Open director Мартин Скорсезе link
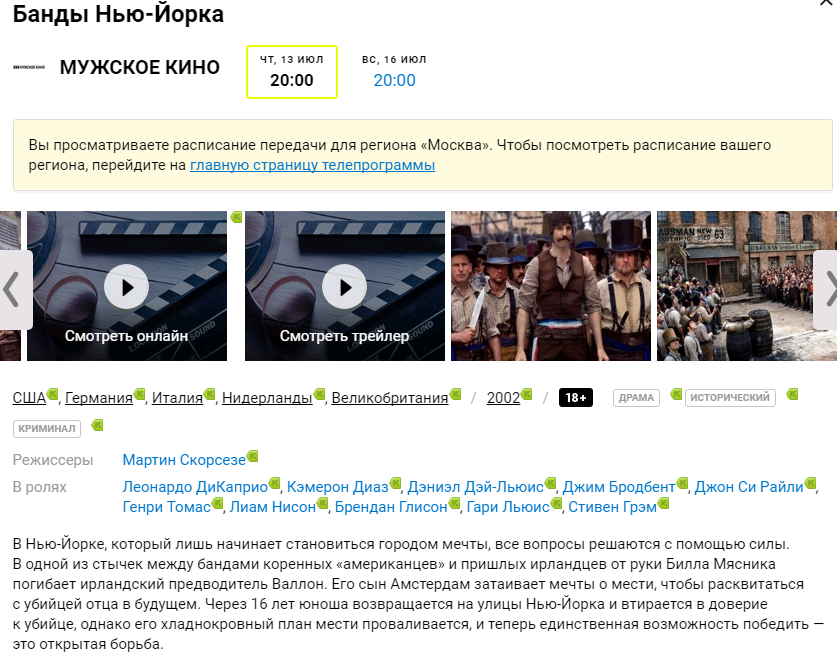Screen dimensions: 837x653 183,460
